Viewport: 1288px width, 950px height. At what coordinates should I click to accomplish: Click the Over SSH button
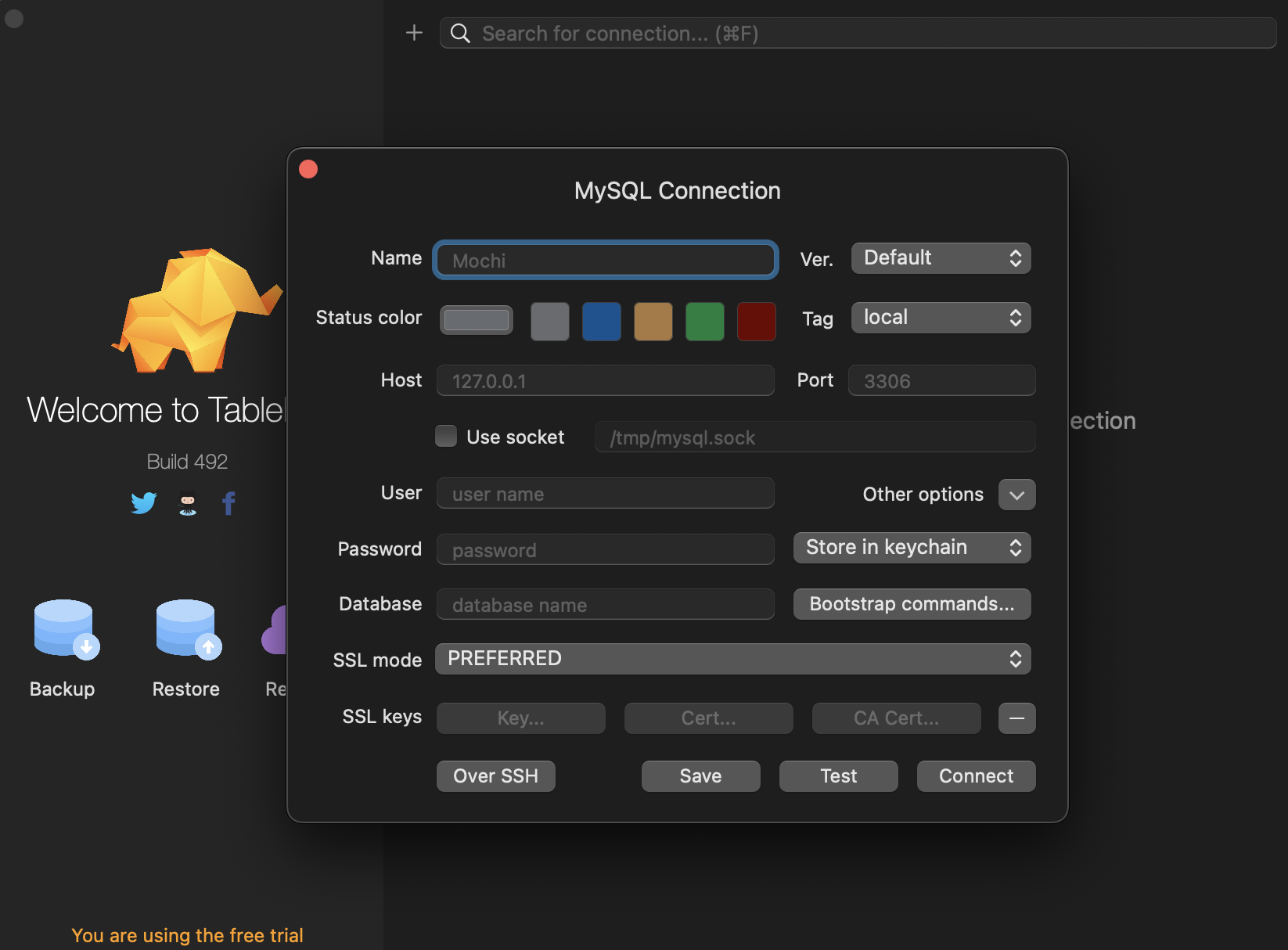496,776
